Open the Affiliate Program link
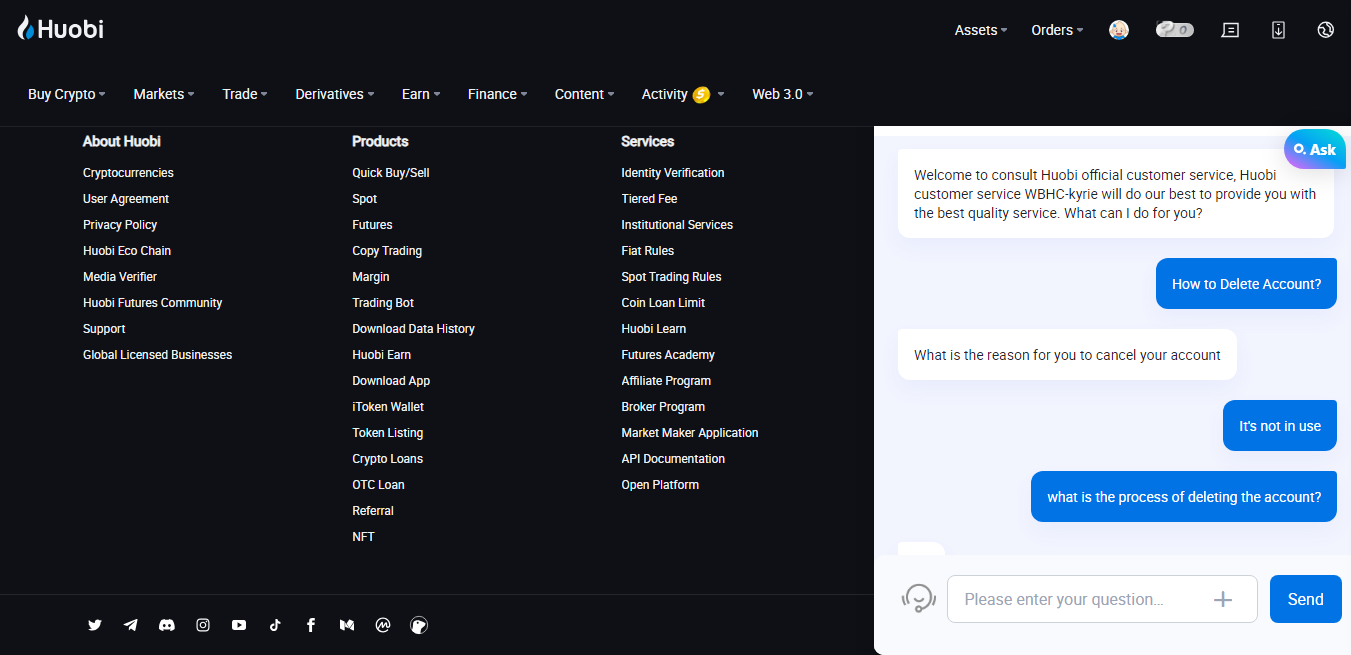Viewport: 1351px width, 655px height. pos(666,381)
